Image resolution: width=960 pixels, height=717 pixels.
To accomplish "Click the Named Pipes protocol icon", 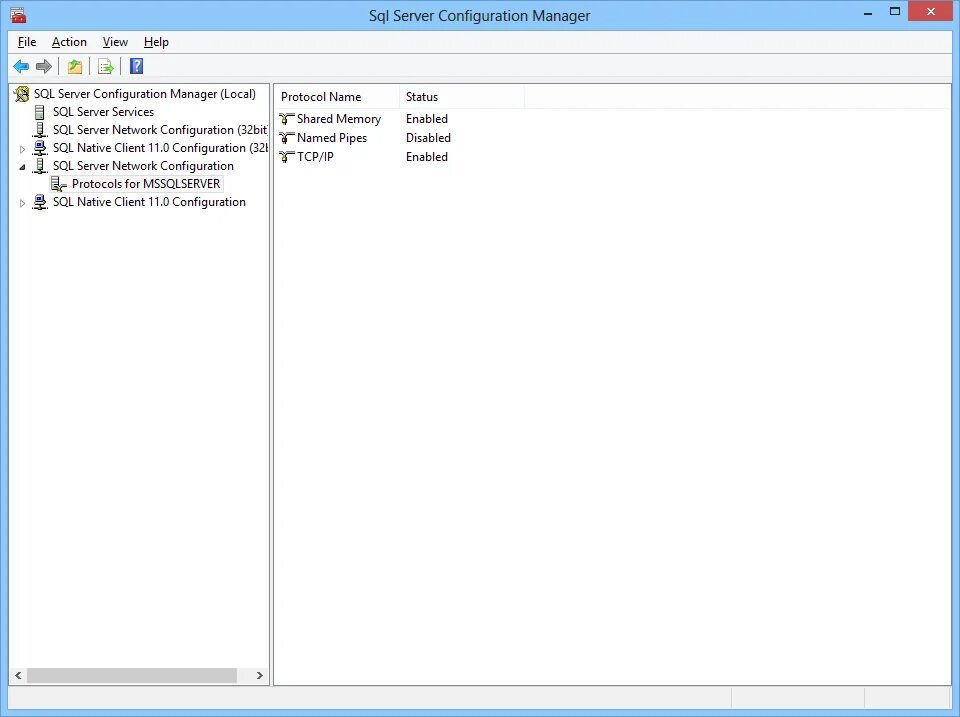I will pyautogui.click(x=287, y=138).
